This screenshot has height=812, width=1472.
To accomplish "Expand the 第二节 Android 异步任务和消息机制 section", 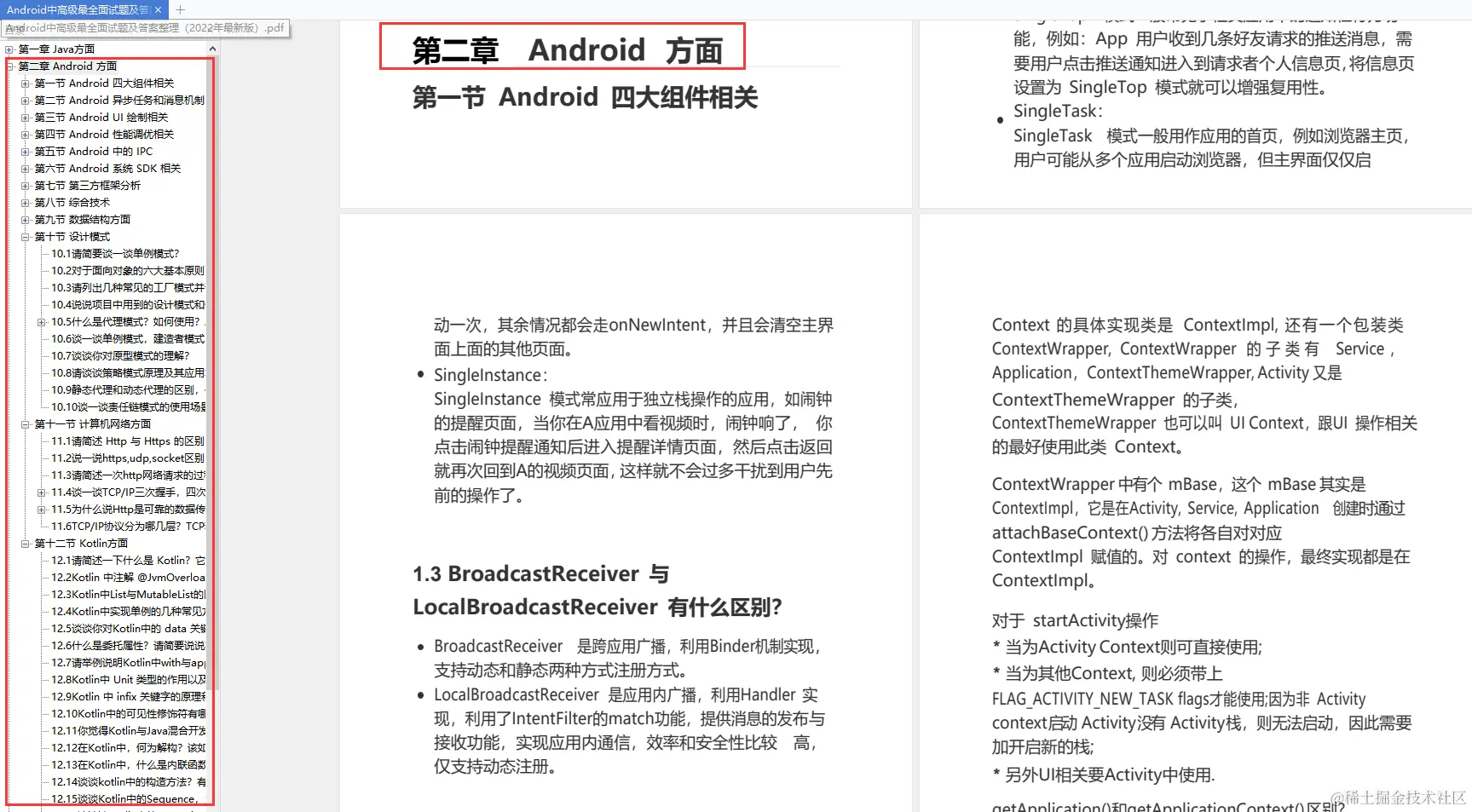I will (25, 100).
